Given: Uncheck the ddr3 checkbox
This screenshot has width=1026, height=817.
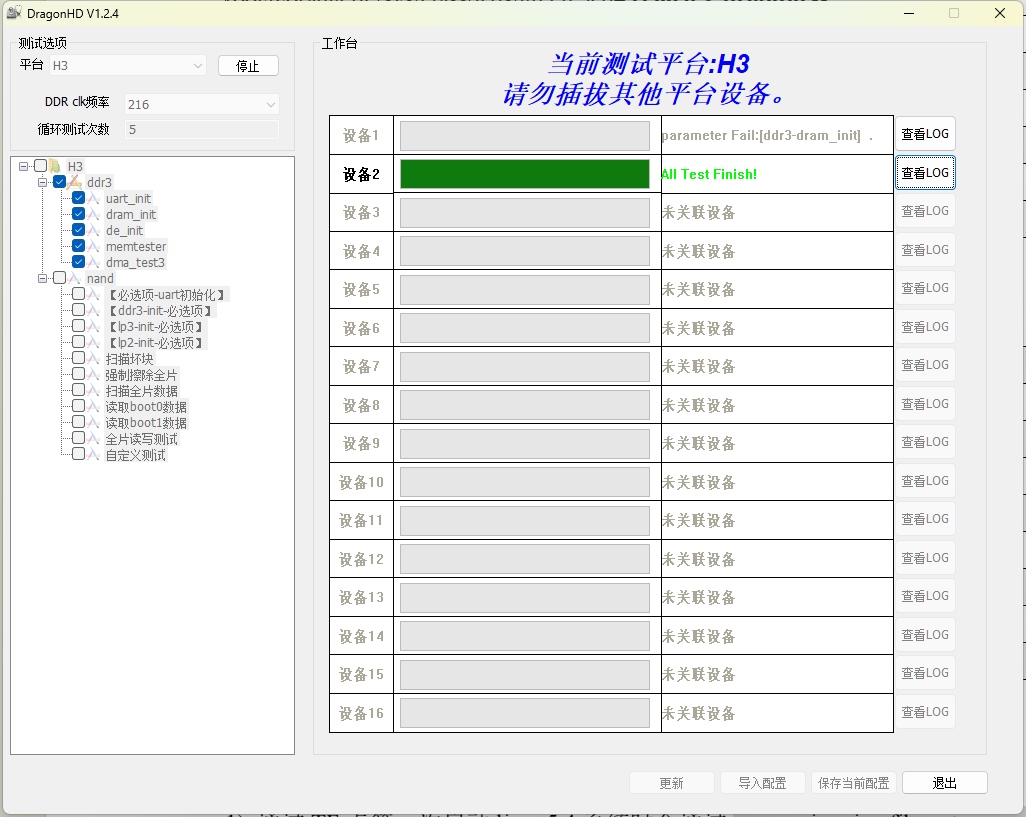Looking at the screenshot, I should point(60,182).
